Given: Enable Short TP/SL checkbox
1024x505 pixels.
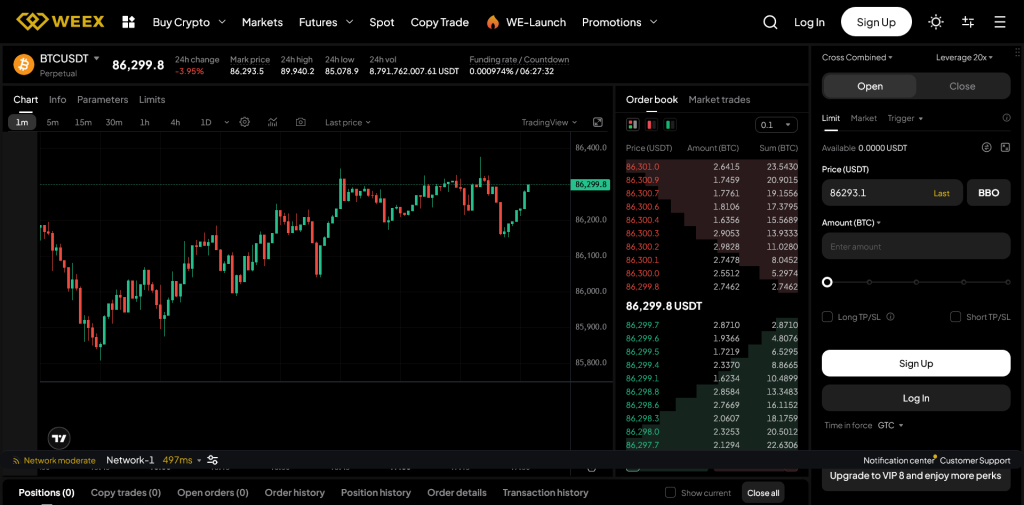Looking at the screenshot, I should [955, 317].
